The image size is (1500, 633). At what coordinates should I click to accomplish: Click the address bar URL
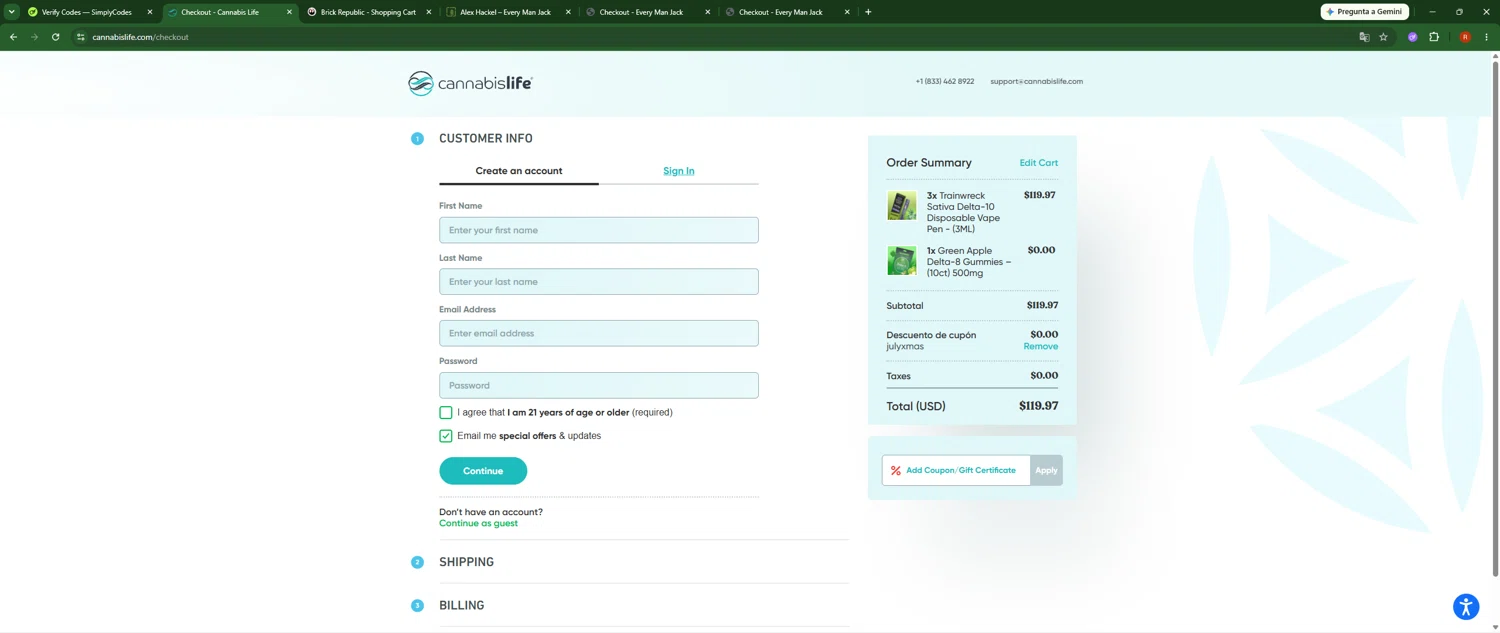point(140,37)
